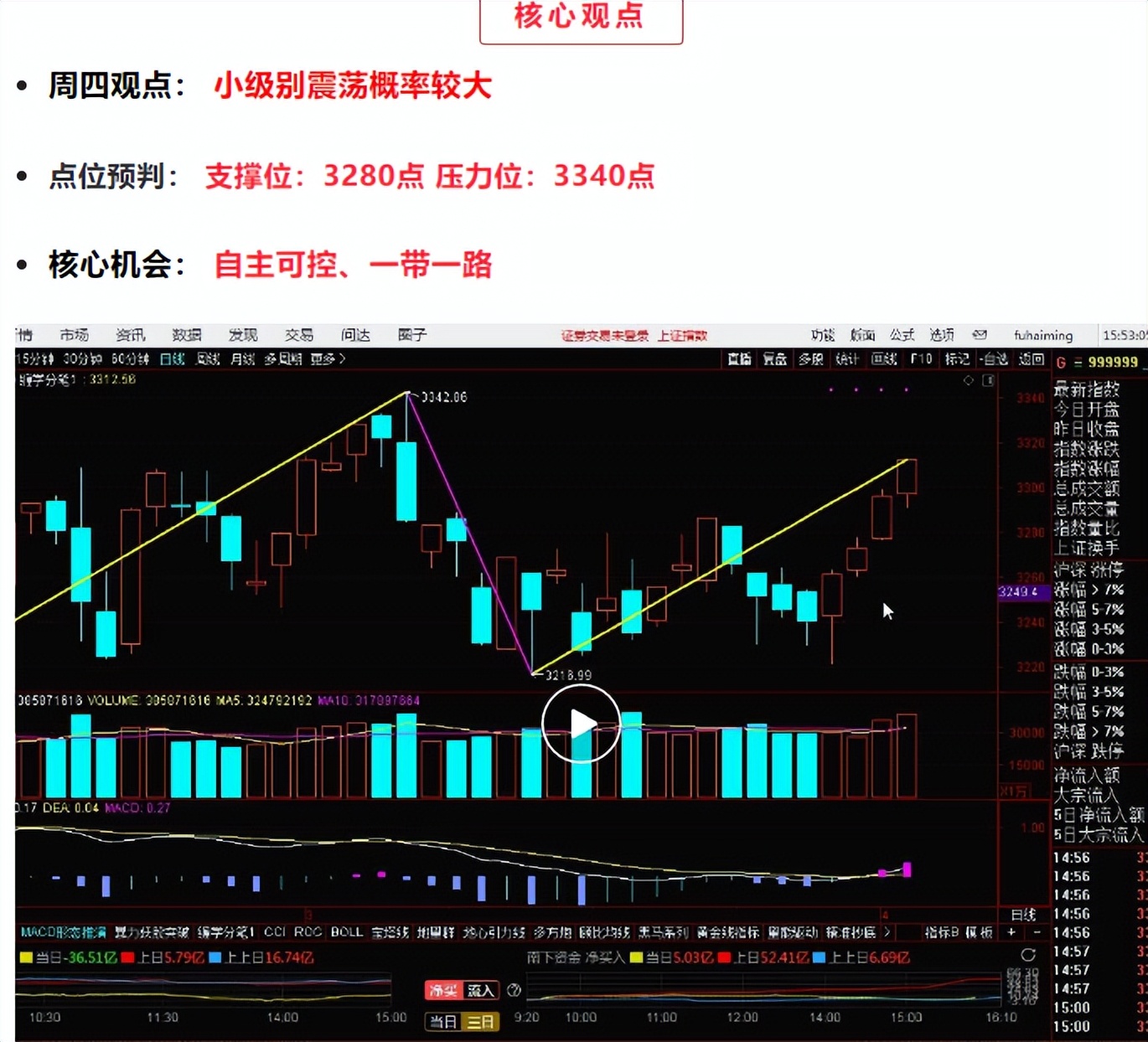This screenshot has height=1042, width=1148.
Task: Switch to the BOLL indicator tab
Action: (345, 932)
